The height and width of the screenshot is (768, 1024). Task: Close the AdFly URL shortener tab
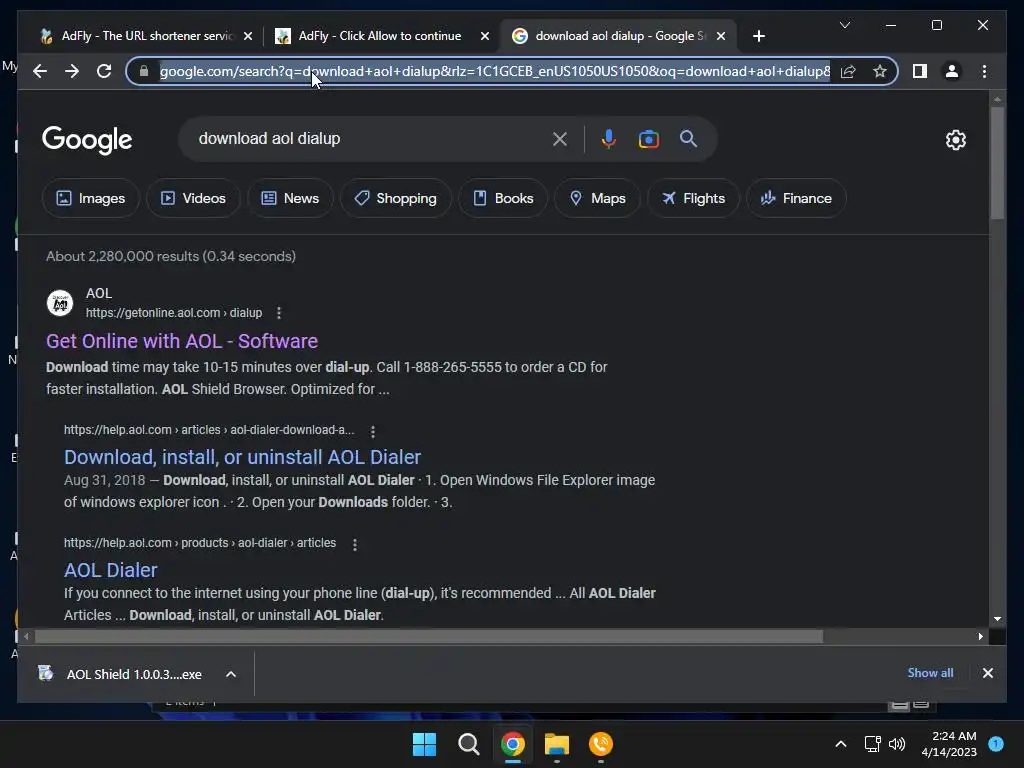(248, 36)
